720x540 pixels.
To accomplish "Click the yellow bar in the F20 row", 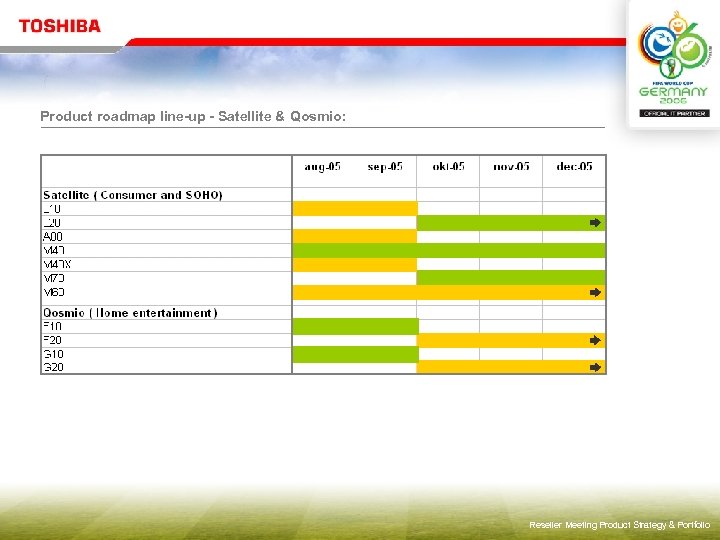I will point(511,340).
